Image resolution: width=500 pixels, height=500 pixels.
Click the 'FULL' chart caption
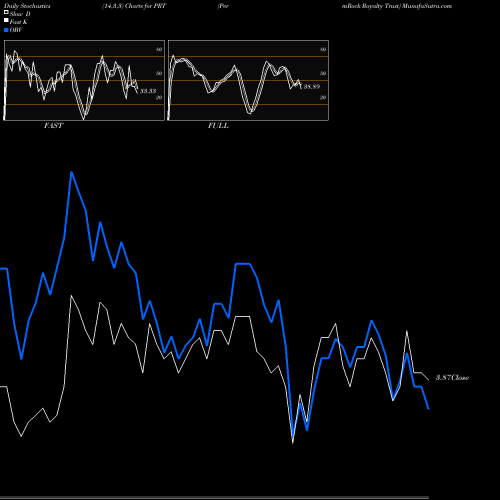point(218,126)
